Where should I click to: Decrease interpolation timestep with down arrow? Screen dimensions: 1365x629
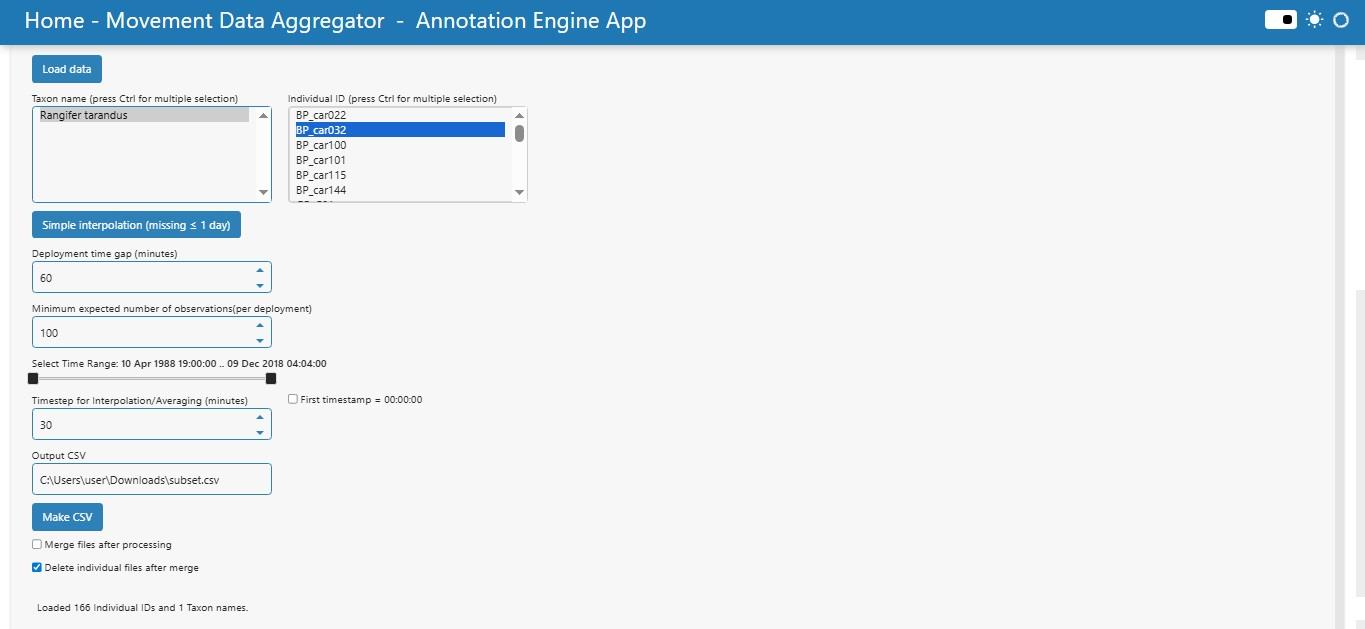tap(260, 432)
